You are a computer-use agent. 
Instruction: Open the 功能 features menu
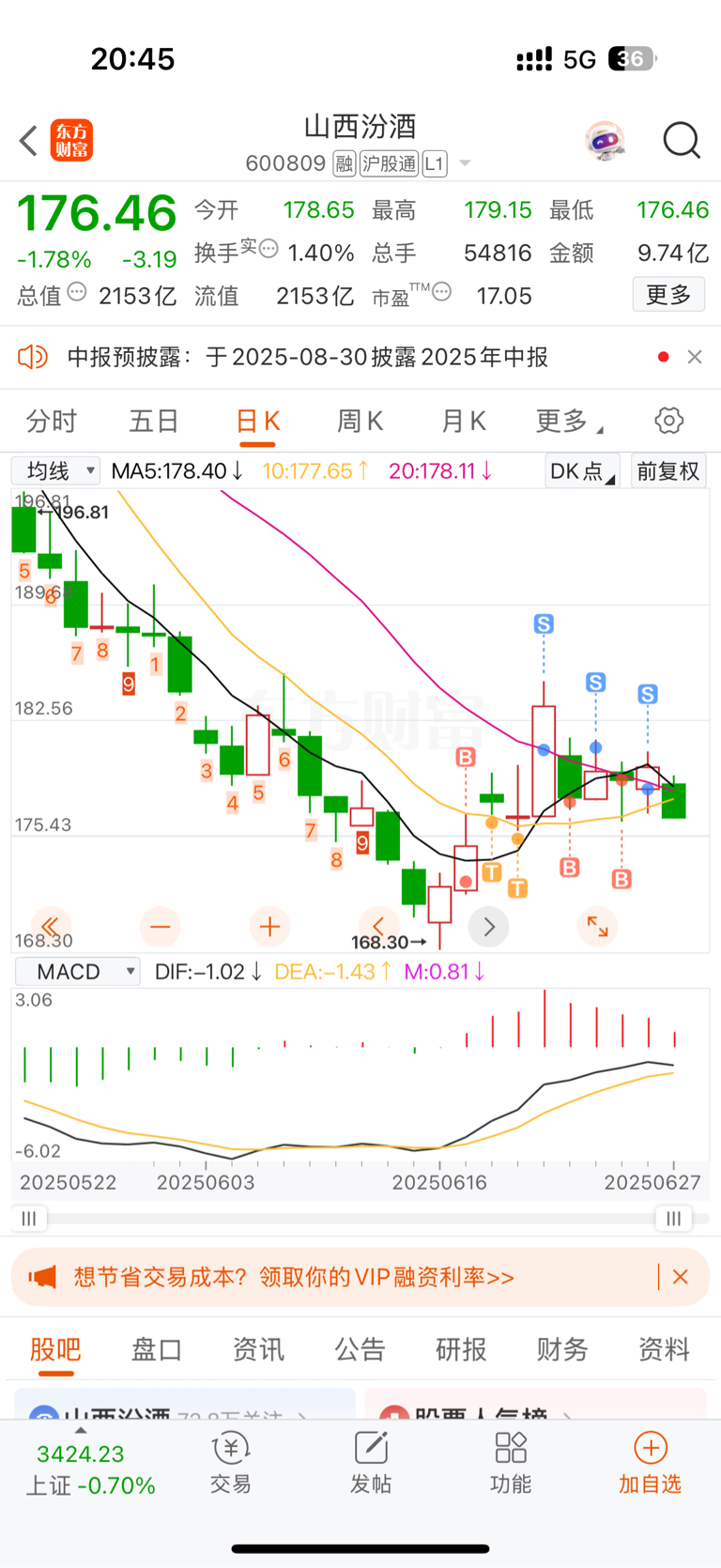511,1463
